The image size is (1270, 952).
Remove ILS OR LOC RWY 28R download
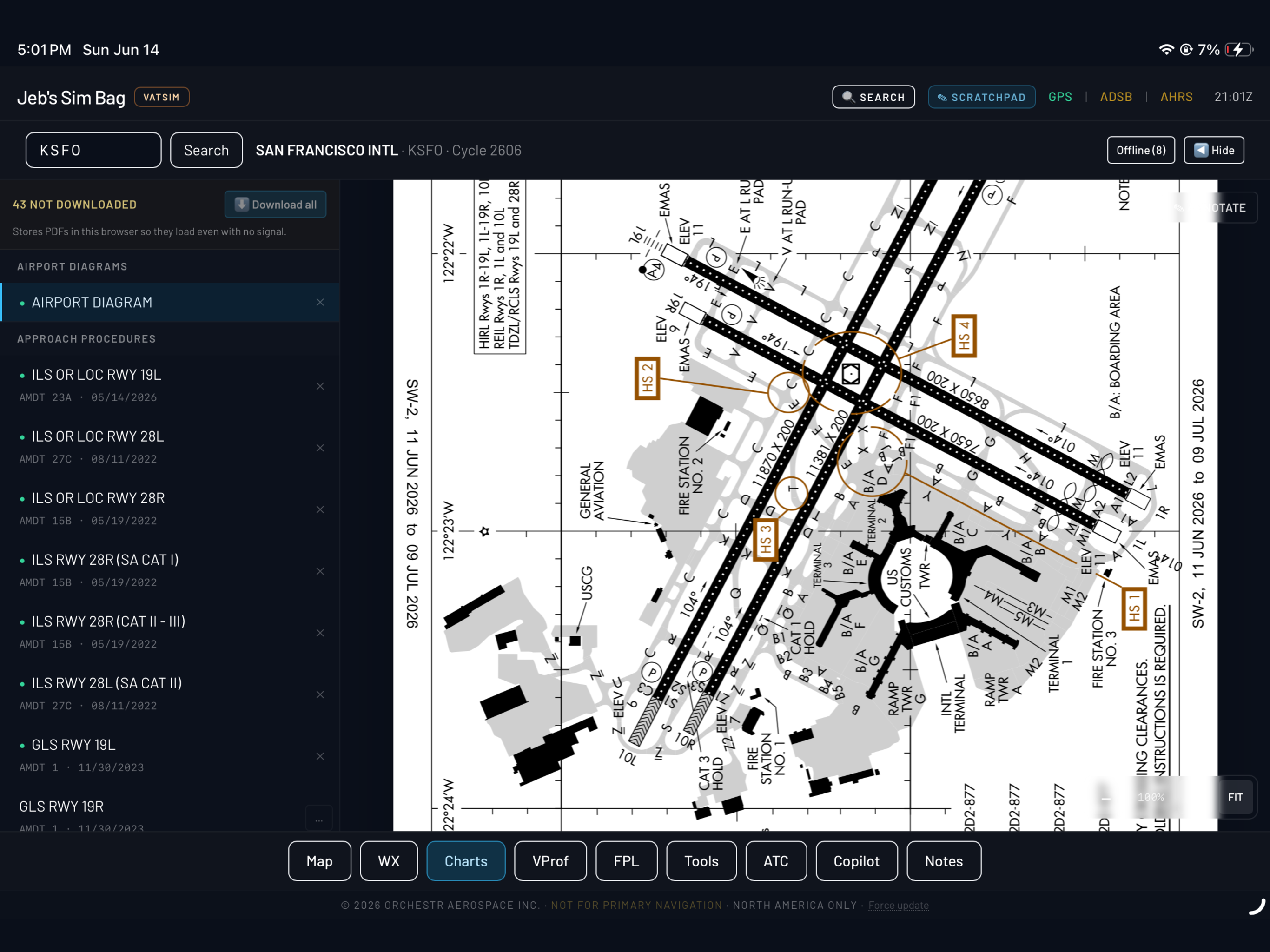click(320, 509)
